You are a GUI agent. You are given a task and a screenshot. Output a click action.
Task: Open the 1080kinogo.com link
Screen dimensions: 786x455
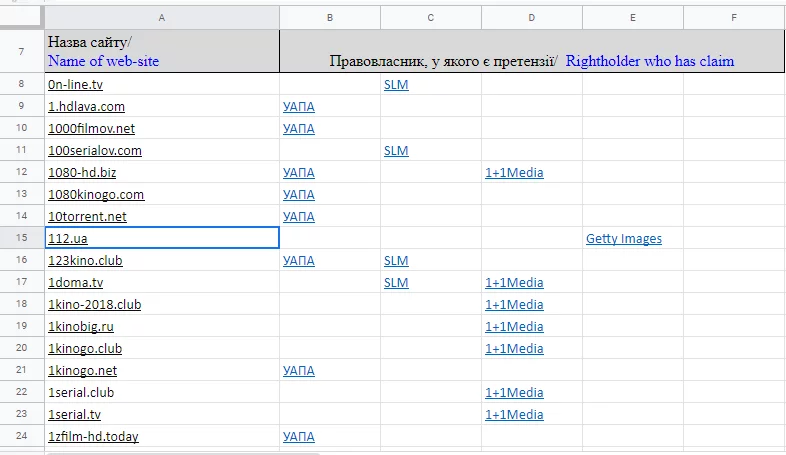[96, 195]
